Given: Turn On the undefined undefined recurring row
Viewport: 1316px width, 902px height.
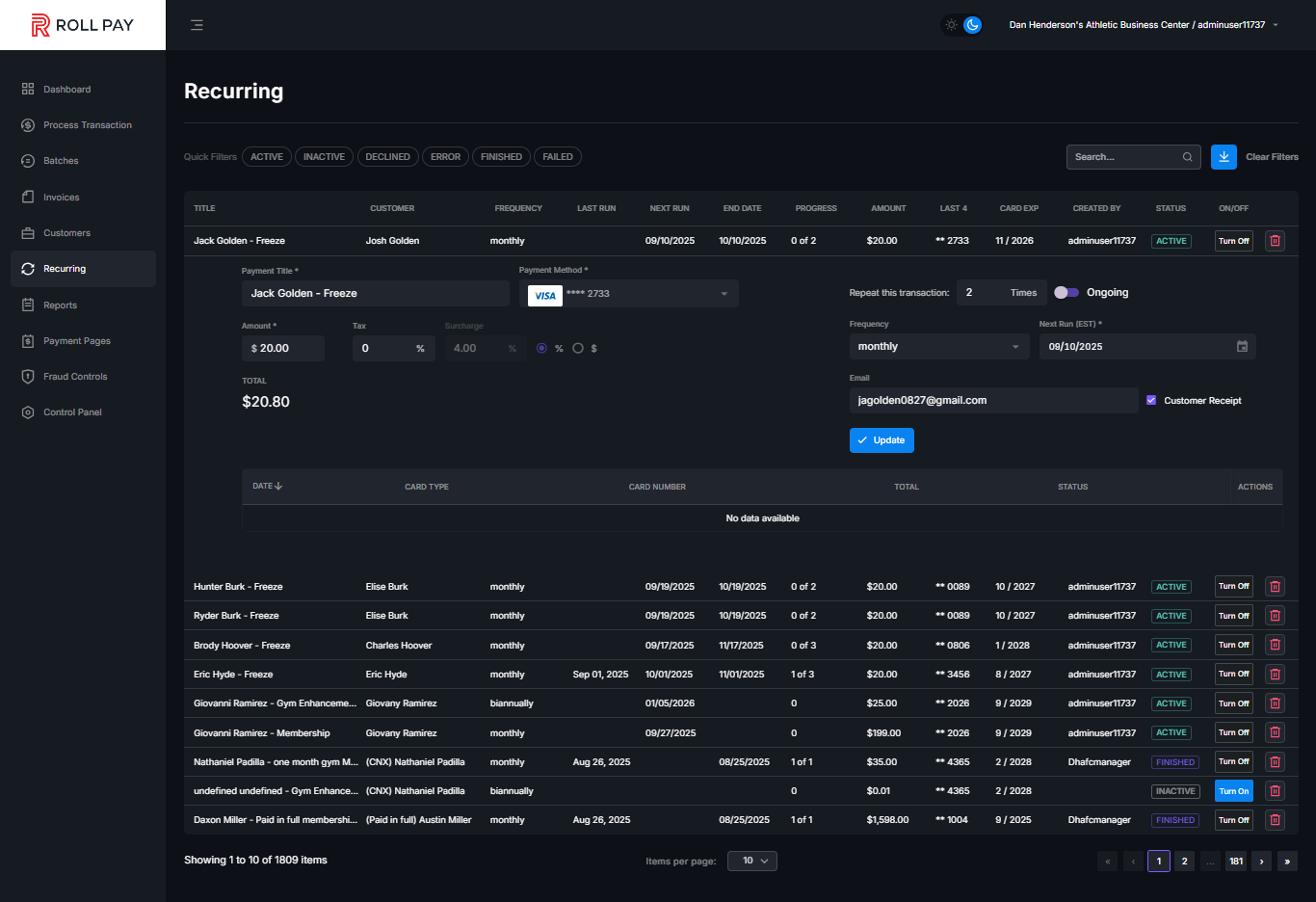Looking at the screenshot, I should tap(1233, 791).
